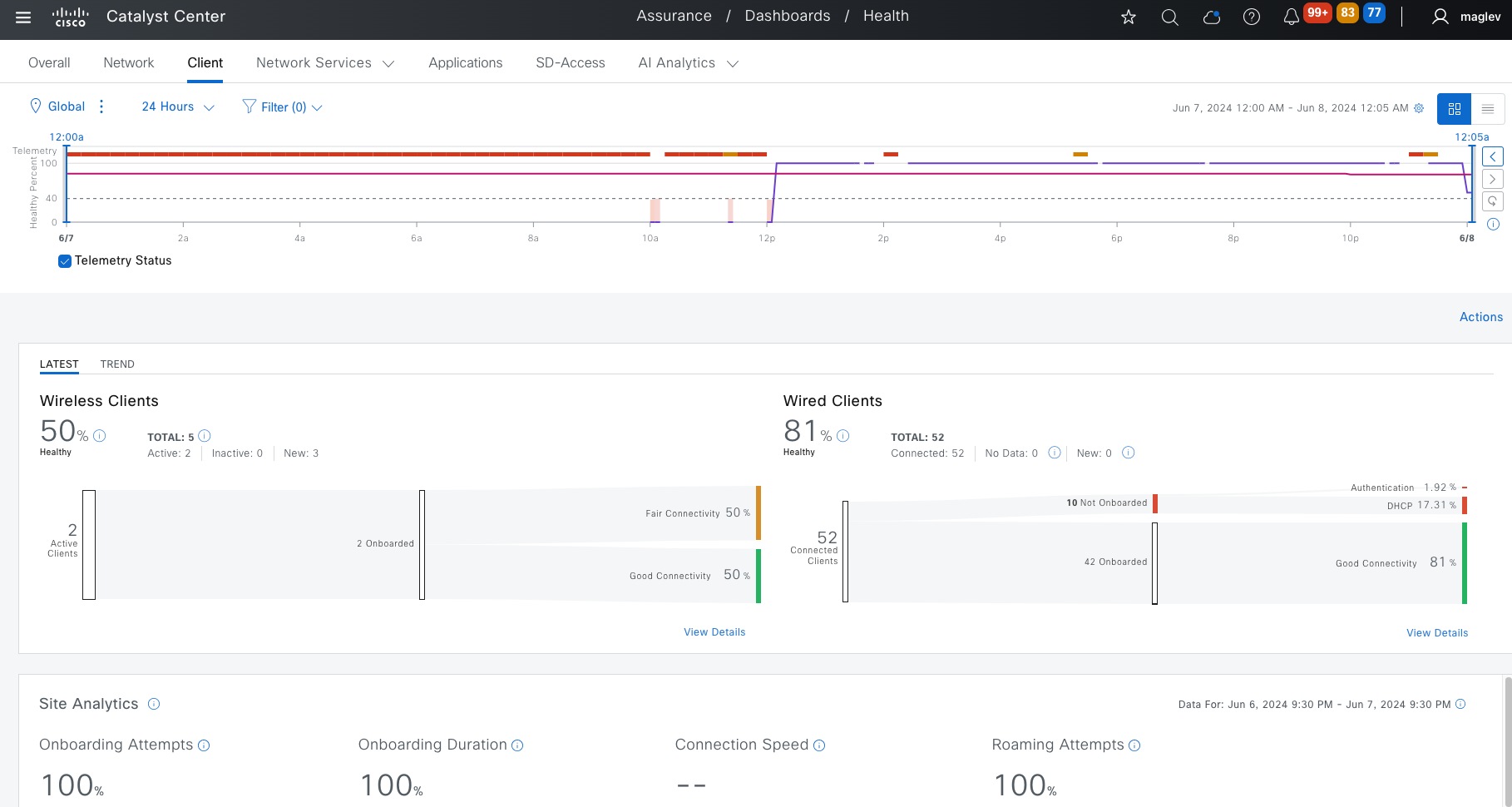This screenshot has height=807, width=1512.
Task: Switch to the list view
Action: [x=1487, y=109]
